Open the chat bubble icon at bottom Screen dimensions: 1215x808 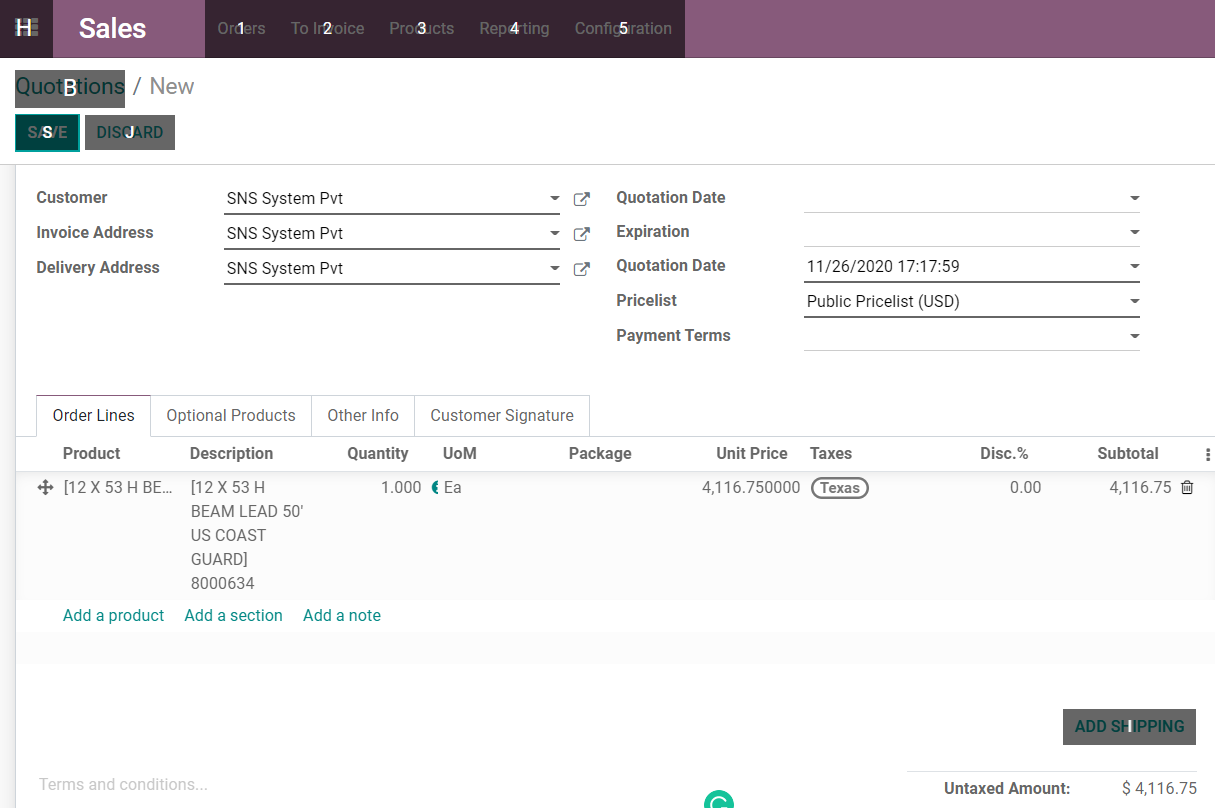click(718, 801)
